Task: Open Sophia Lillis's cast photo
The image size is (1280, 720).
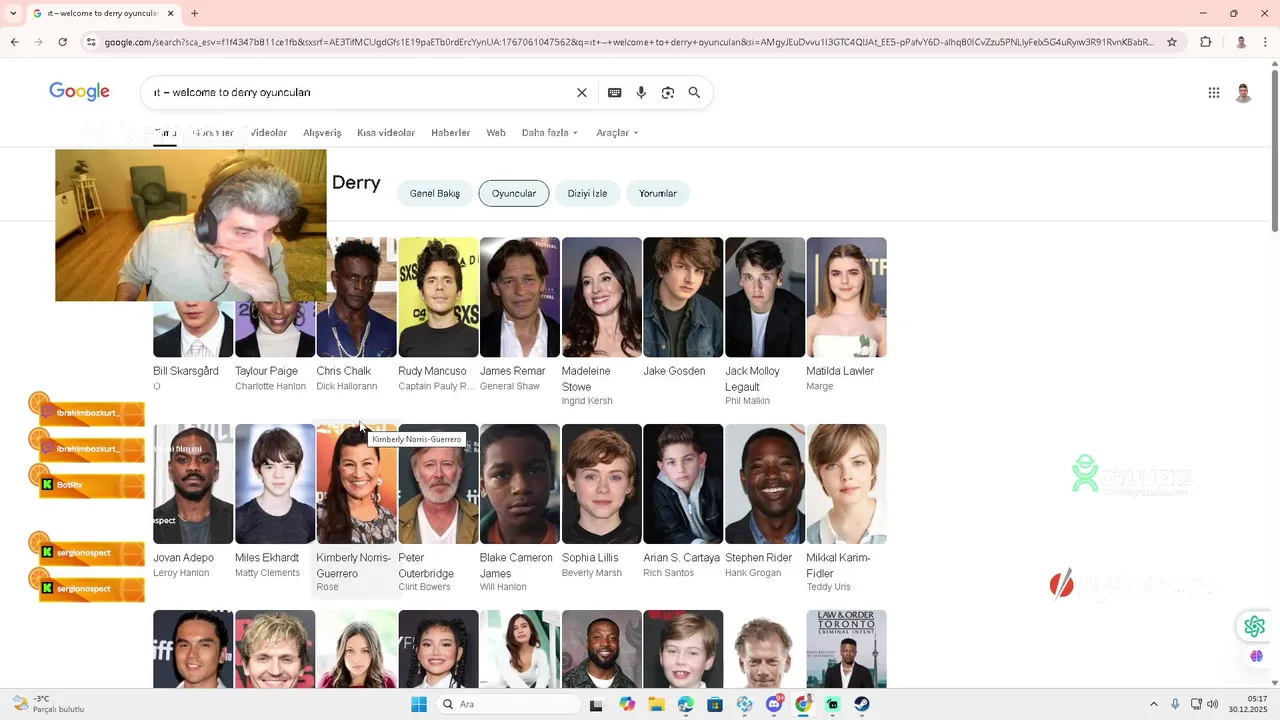Action: [x=602, y=484]
